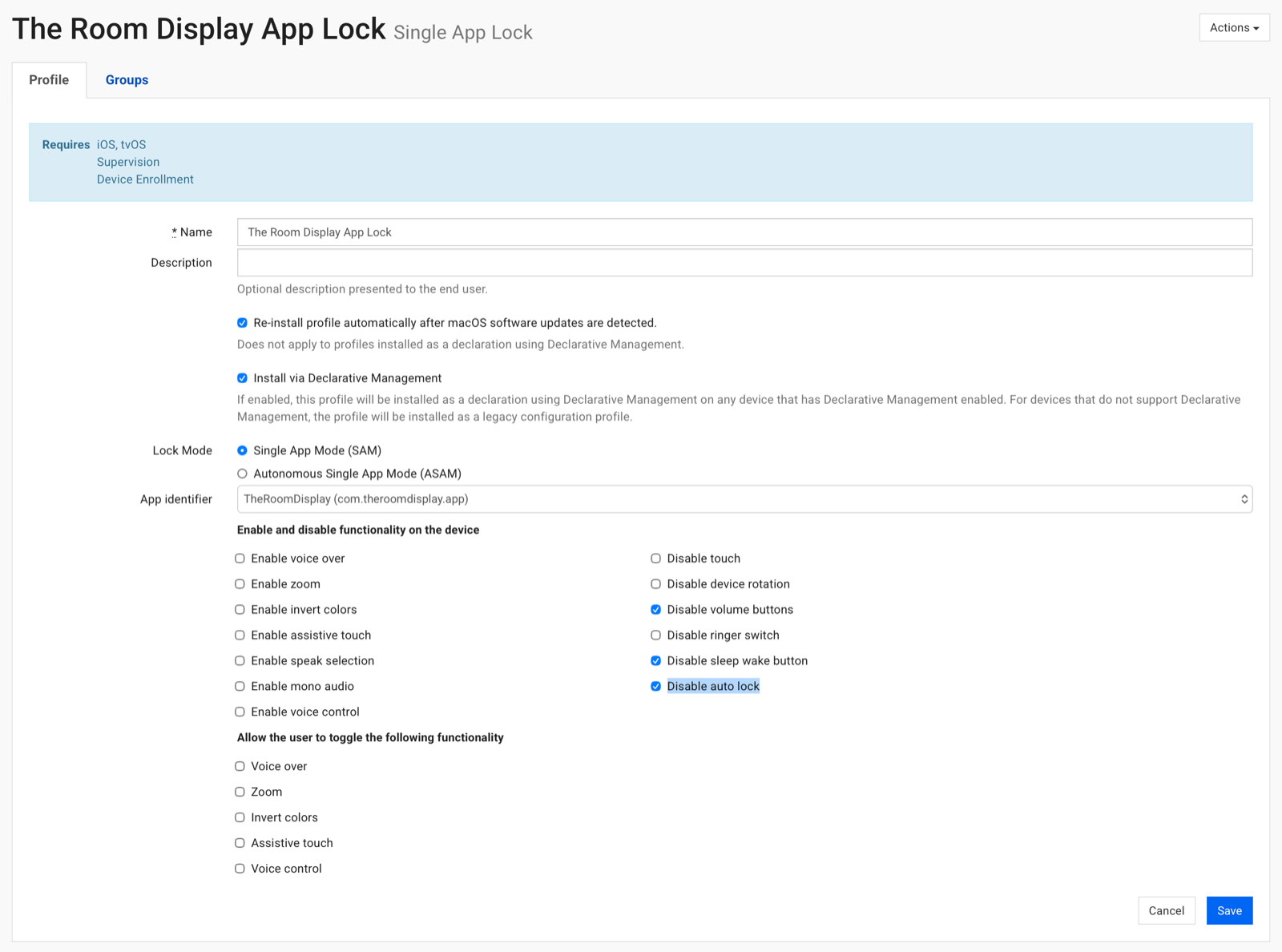
Task: Open the App identifier dropdown
Action: point(744,499)
